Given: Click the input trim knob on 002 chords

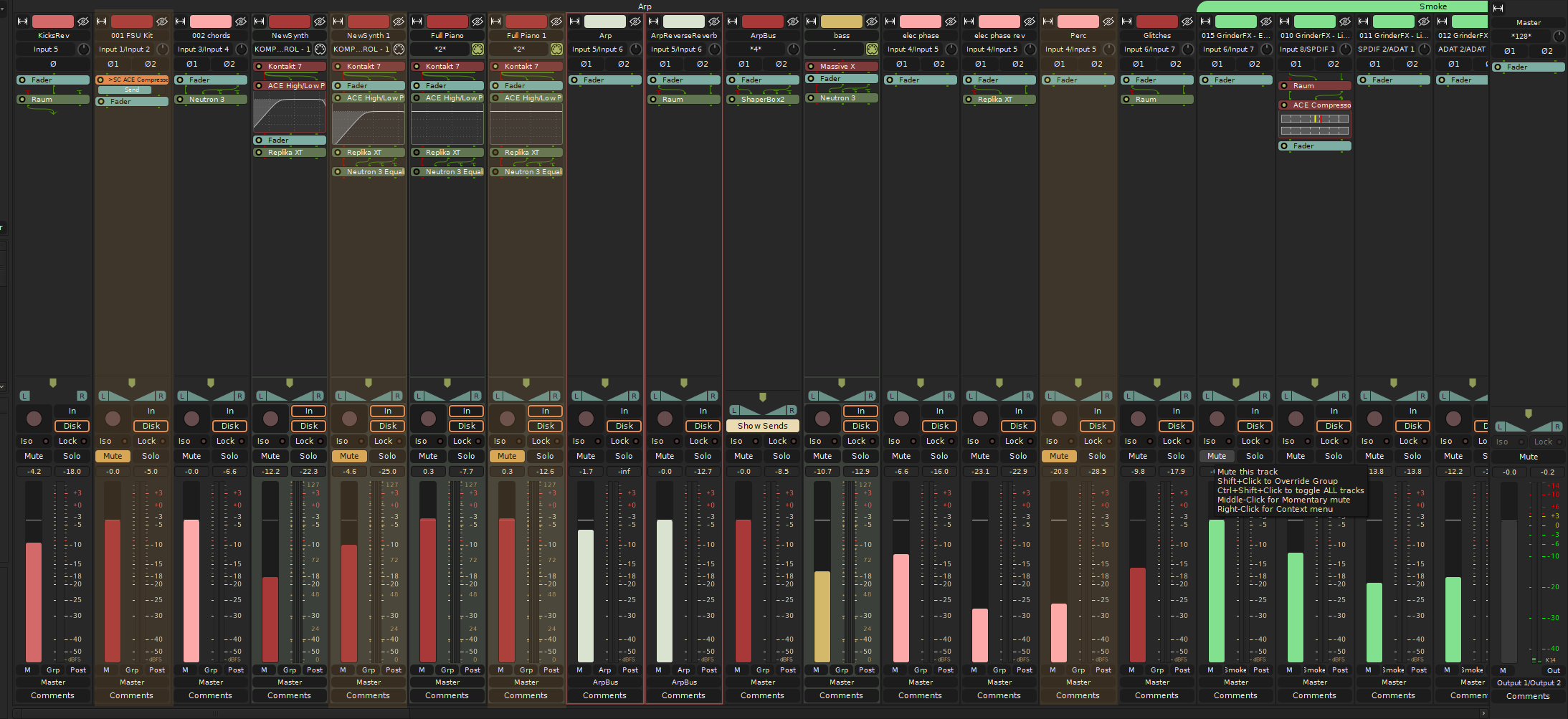Looking at the screenshot, I should 241,49.
